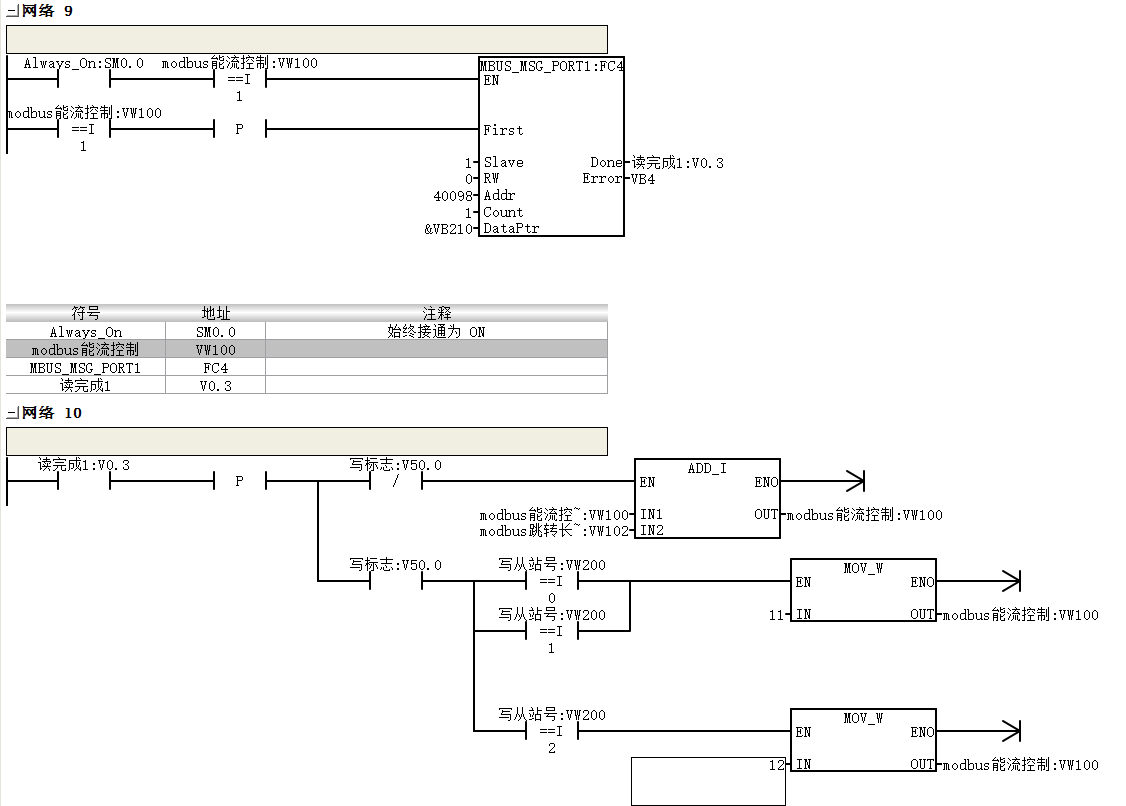Collapse the 网络 10 section

click(12, 413)
